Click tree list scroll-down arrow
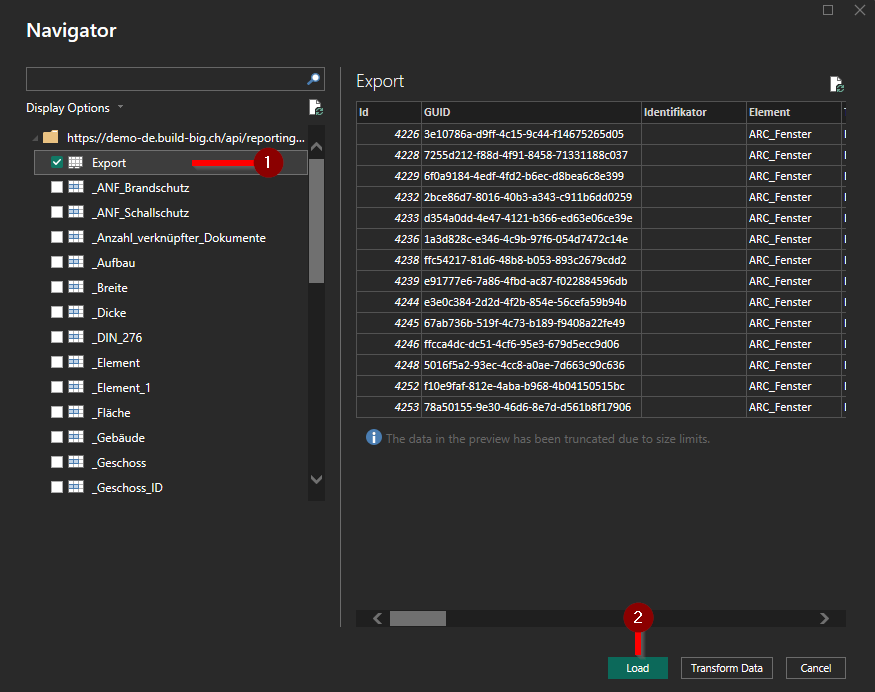 coord(316,479)
